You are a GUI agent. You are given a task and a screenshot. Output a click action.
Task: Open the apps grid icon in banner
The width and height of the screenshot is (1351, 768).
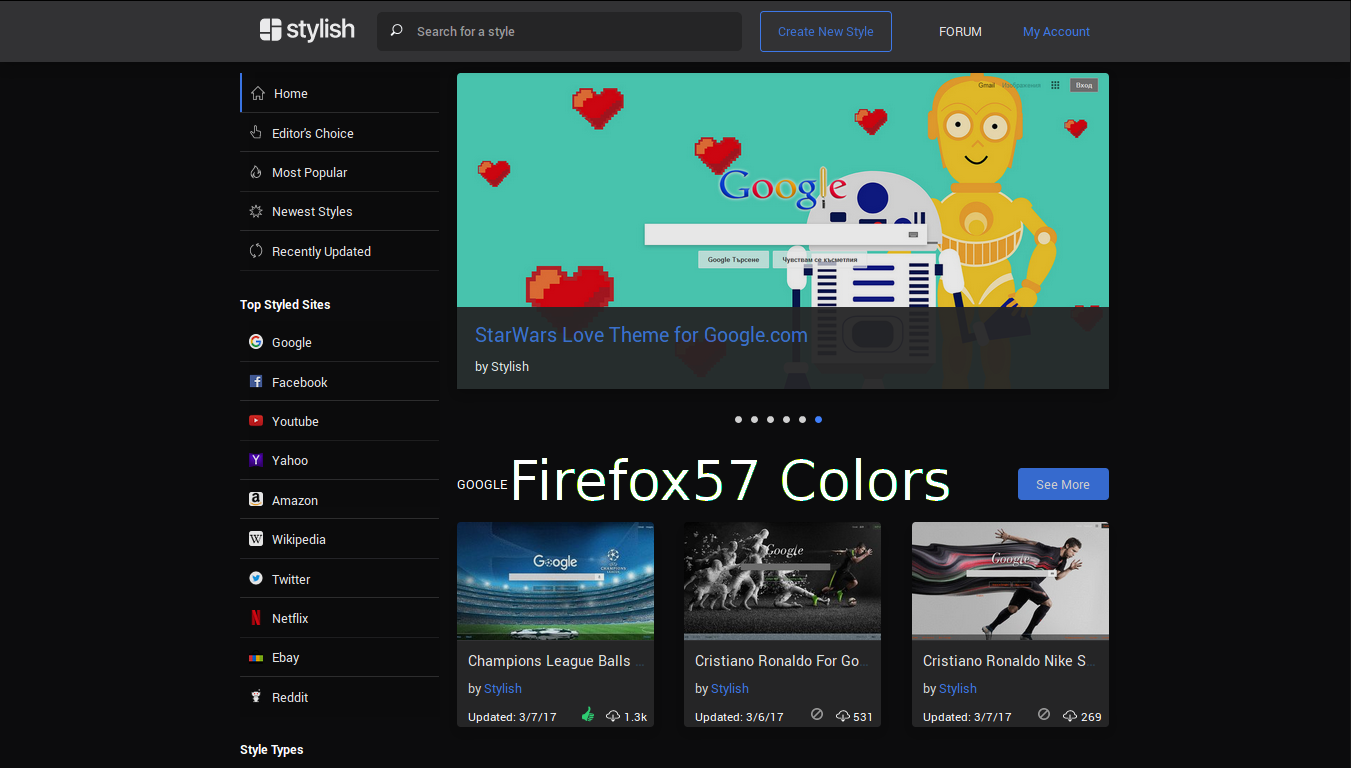point(1055,85)
